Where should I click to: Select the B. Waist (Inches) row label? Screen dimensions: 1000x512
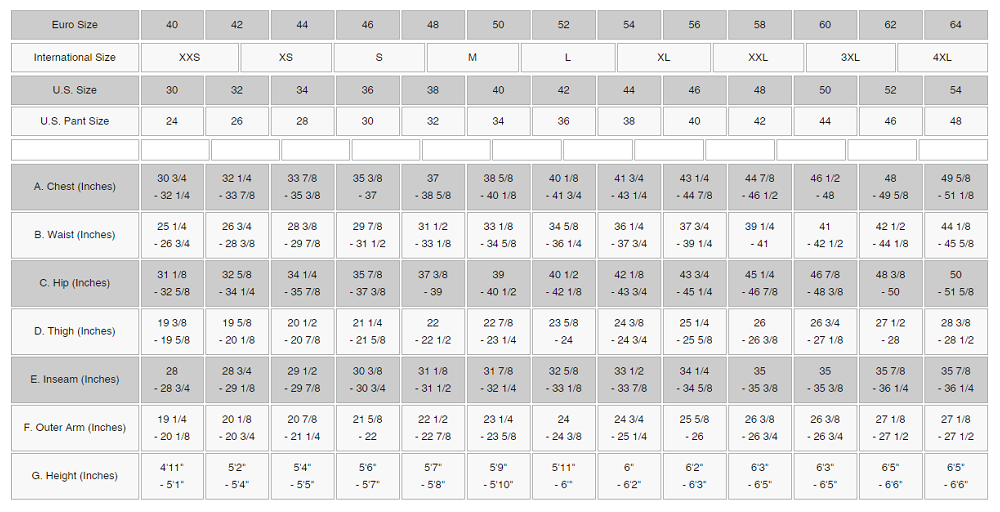(x=75, y=235)
